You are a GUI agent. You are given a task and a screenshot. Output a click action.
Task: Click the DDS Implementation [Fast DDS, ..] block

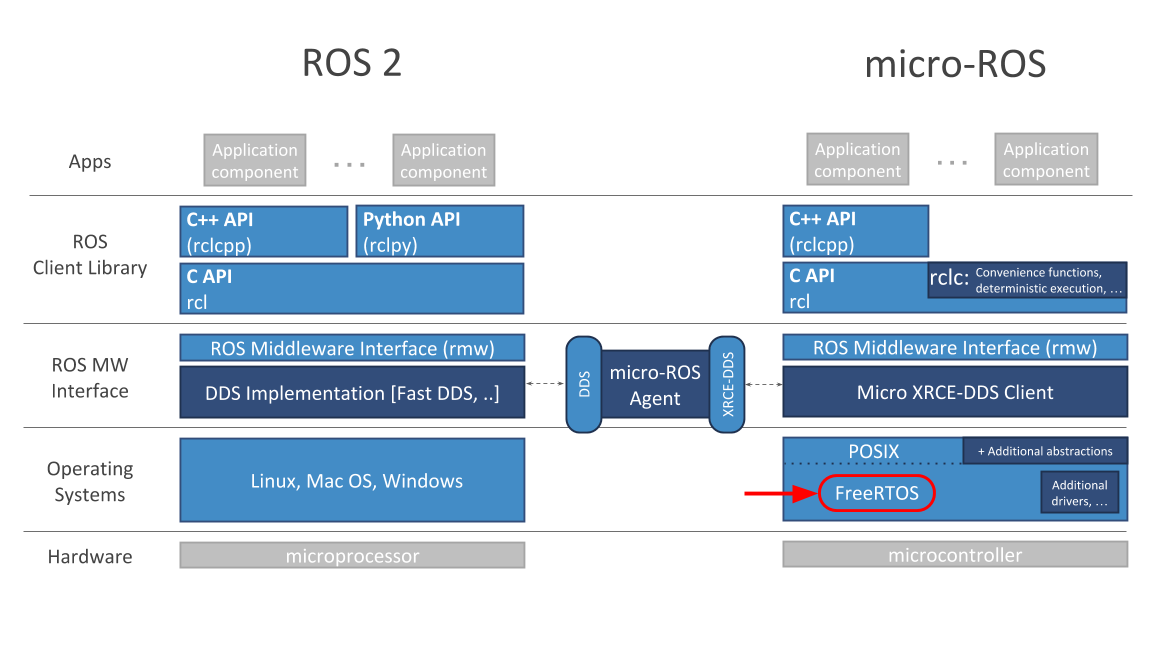tap(352, 392)
